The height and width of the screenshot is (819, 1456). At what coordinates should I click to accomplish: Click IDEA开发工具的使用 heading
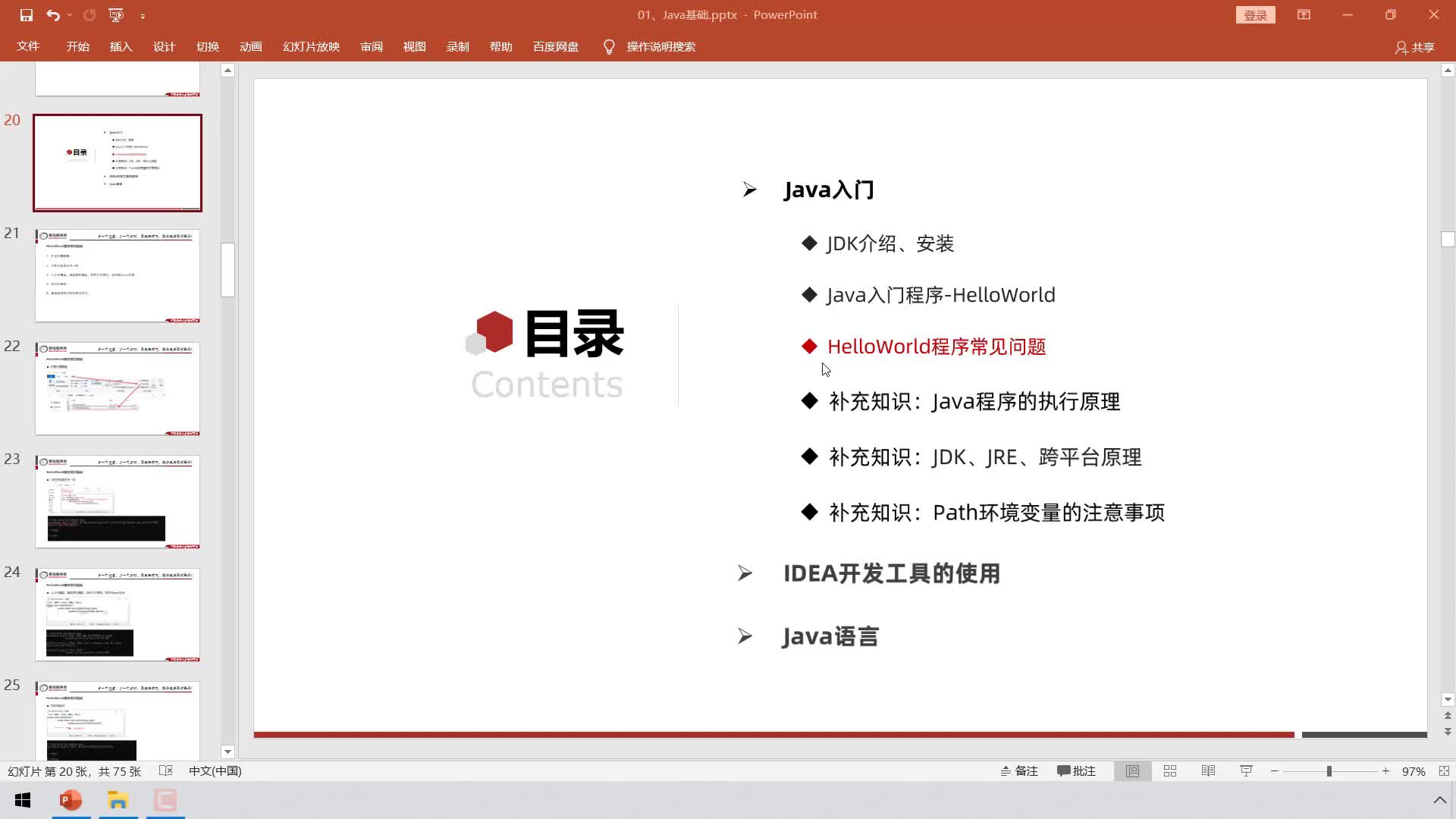tap(892, 574)
